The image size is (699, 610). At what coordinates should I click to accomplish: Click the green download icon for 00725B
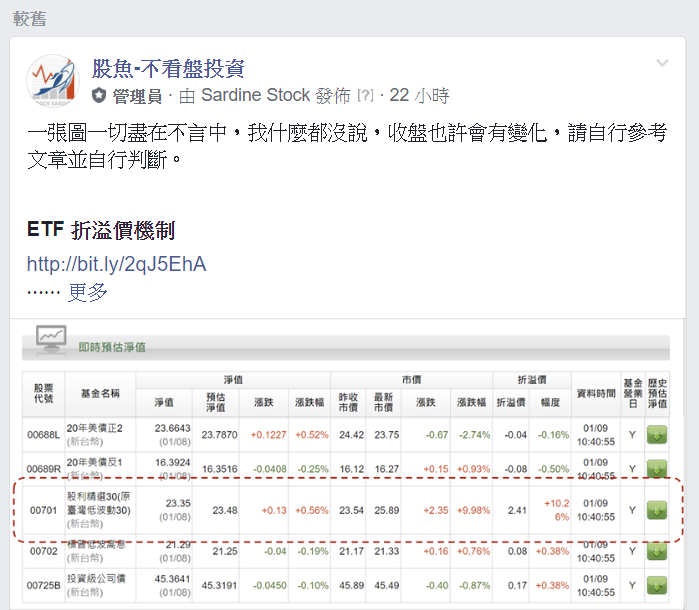[657, 585]
